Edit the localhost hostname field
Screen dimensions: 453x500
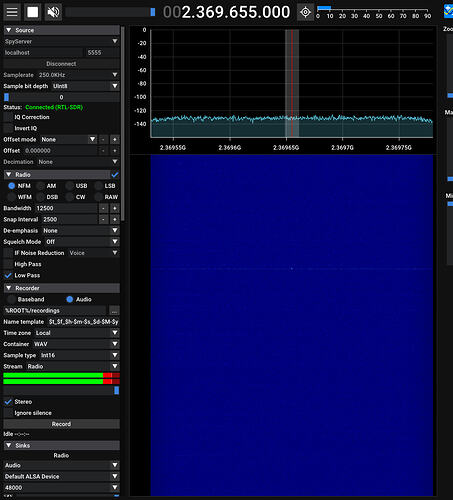tap(43, 53)
